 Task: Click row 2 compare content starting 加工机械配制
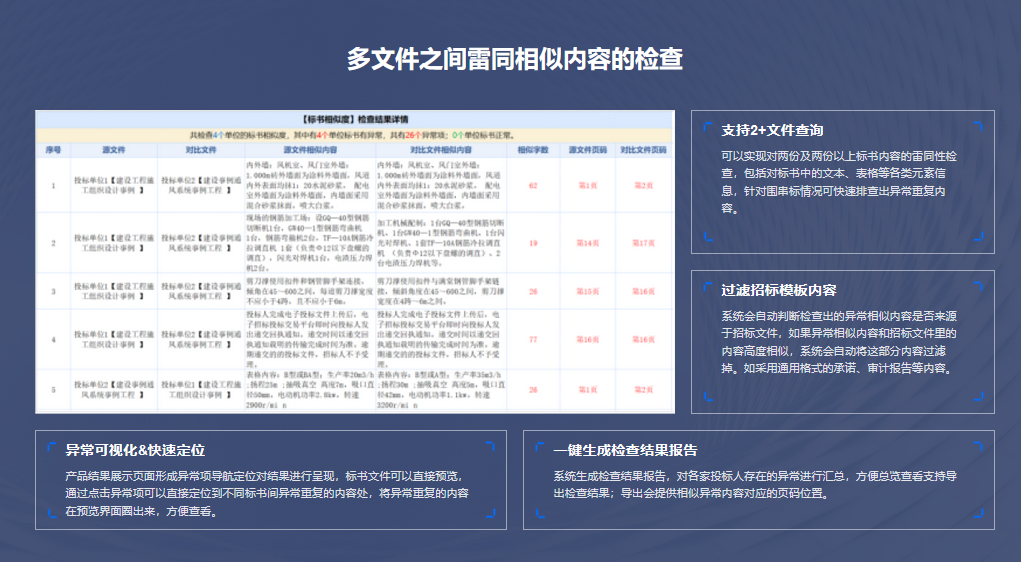pos(441,243)
